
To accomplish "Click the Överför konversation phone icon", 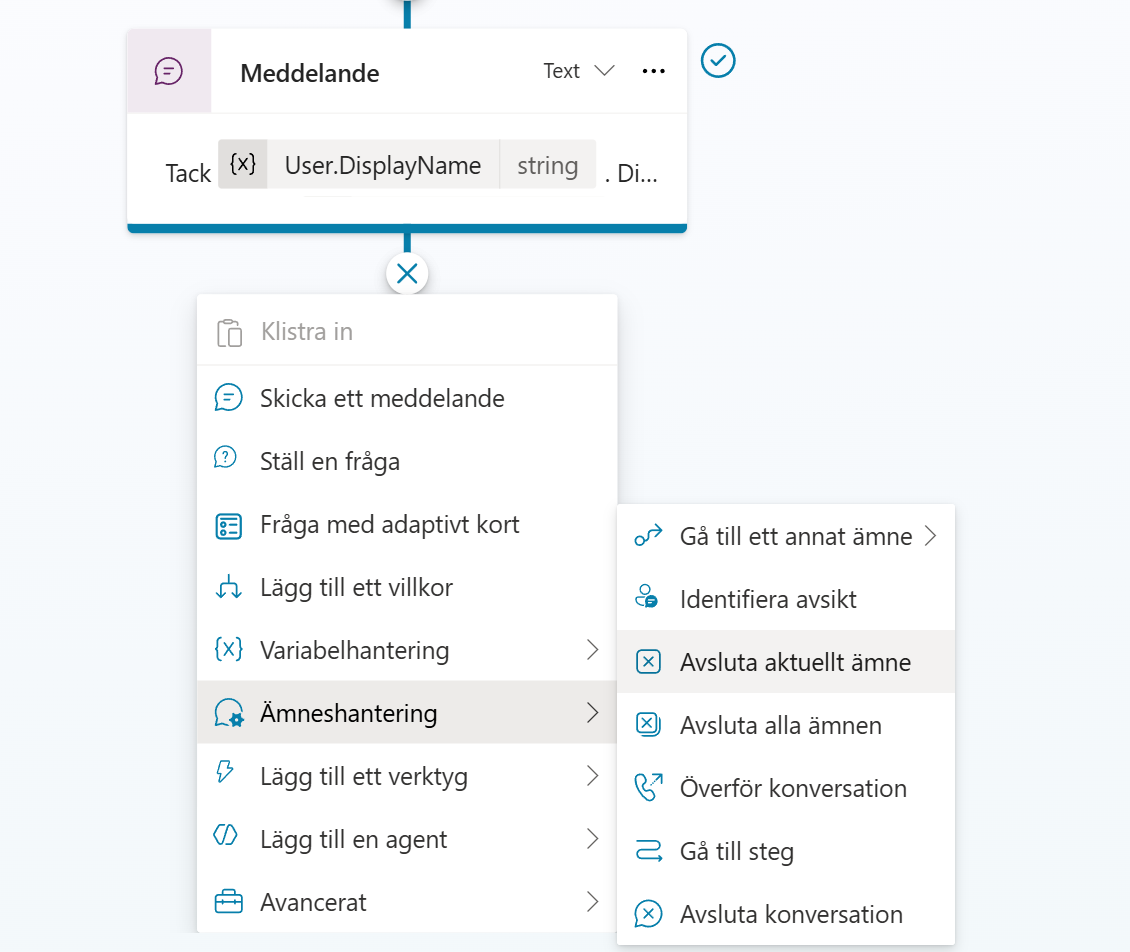I will (x=649, y=787).
